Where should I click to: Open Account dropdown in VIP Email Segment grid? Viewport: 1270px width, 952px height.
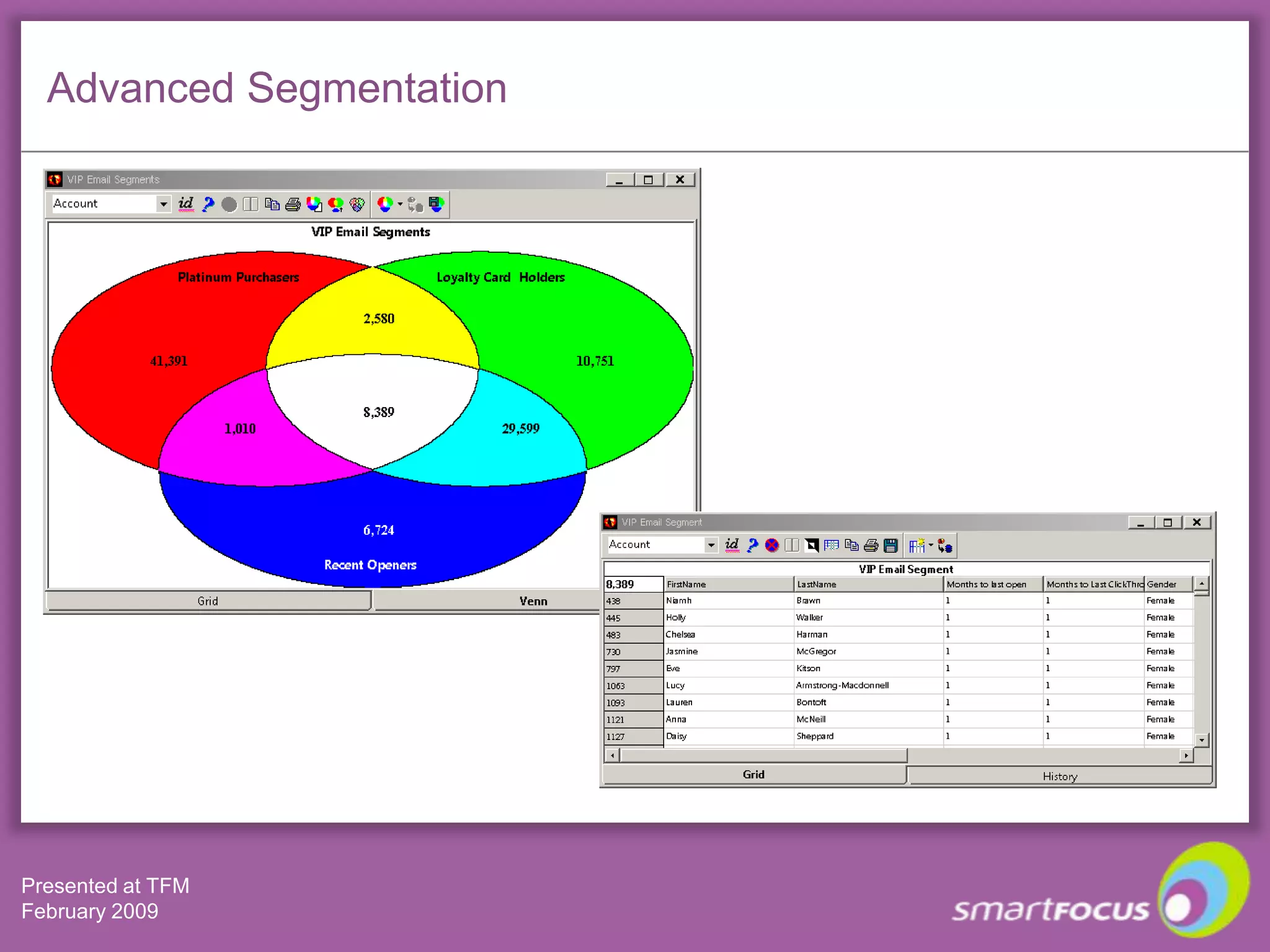[x=711, y=545]
